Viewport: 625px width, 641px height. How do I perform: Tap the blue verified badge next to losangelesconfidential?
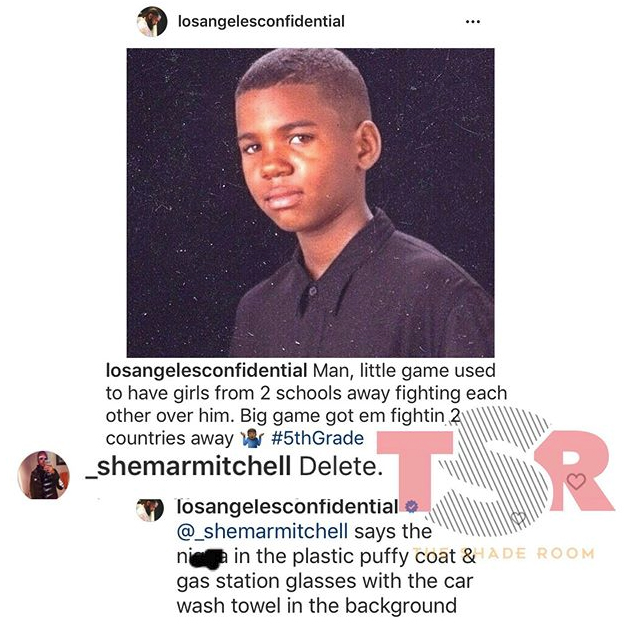point(412,507)
